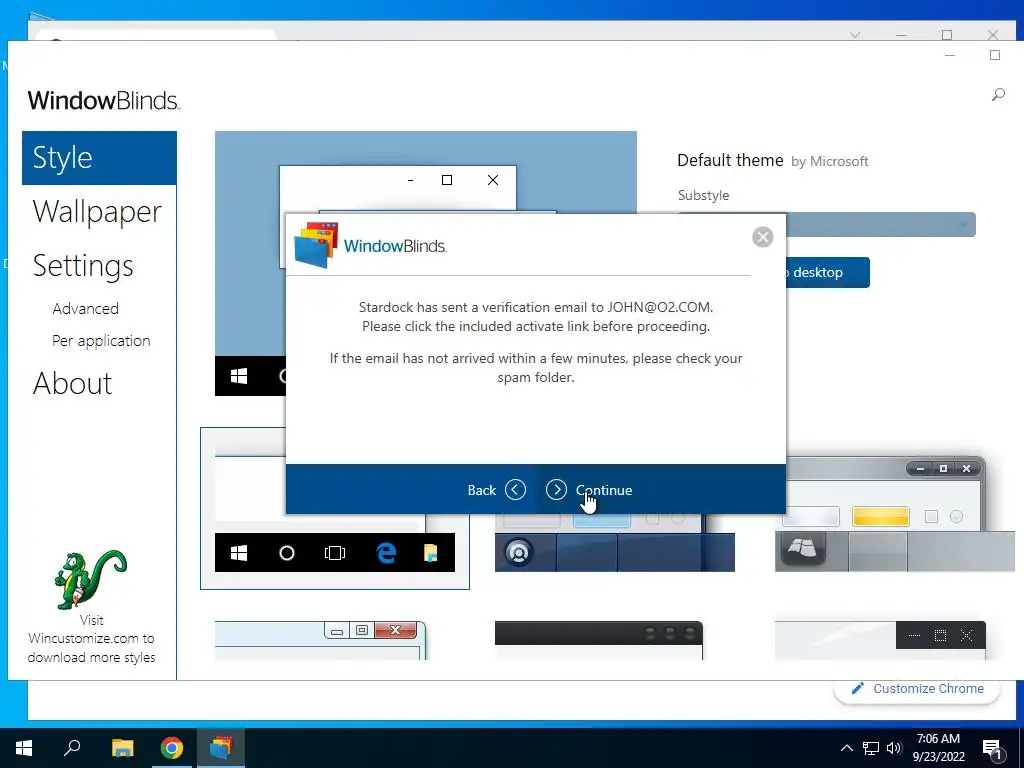1024x768 pixels.
Task: Open the notification center
Action: click(993, 749)
